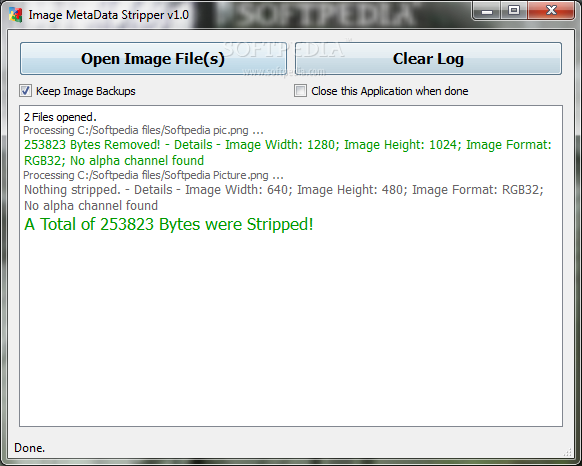Maximize the Image MetaData Stripper window

pyautogui.click(x=514, y=11)
